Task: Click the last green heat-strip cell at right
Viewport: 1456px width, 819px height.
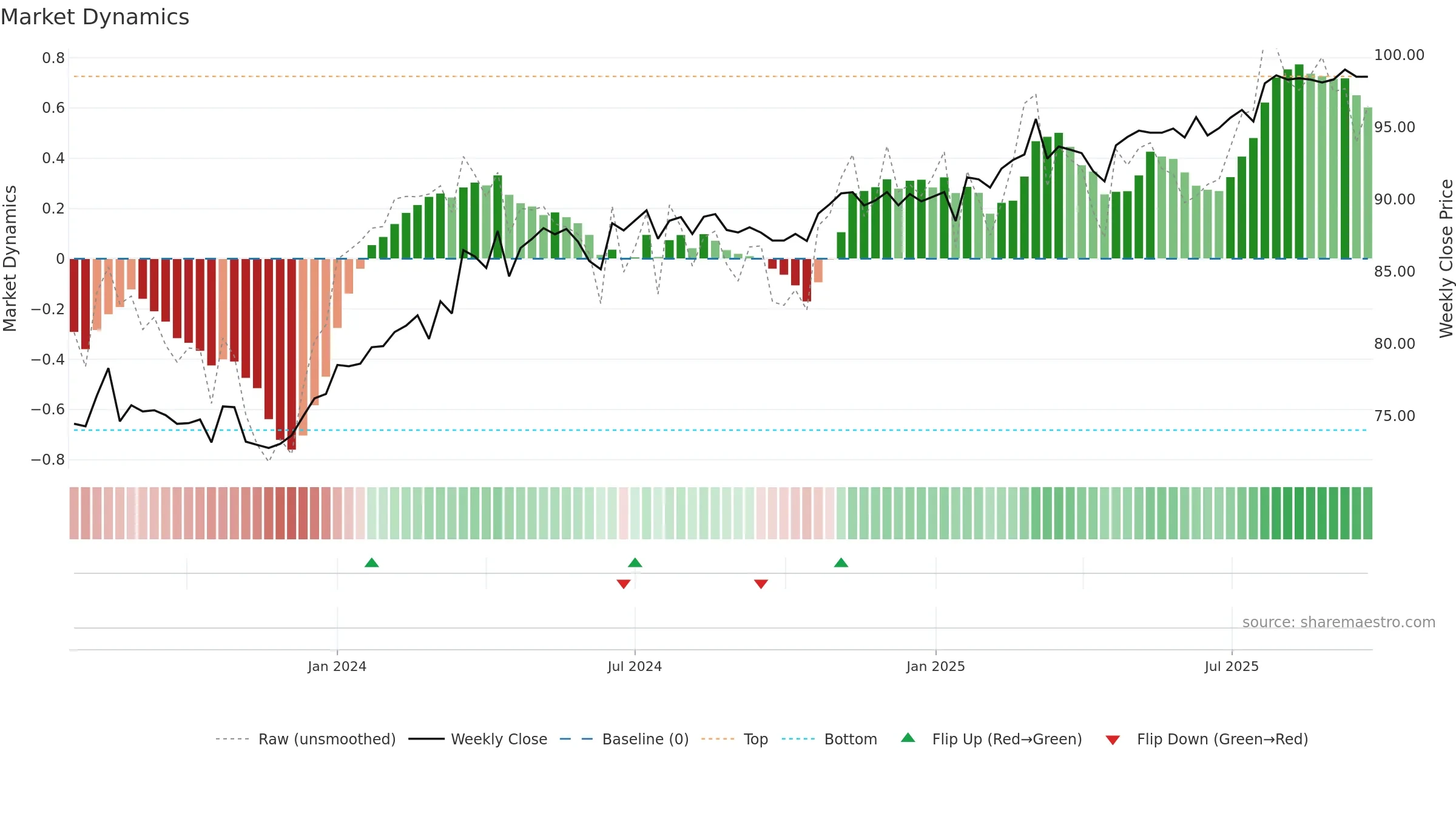Action: pyautogui.click(x=1367, y=513)
